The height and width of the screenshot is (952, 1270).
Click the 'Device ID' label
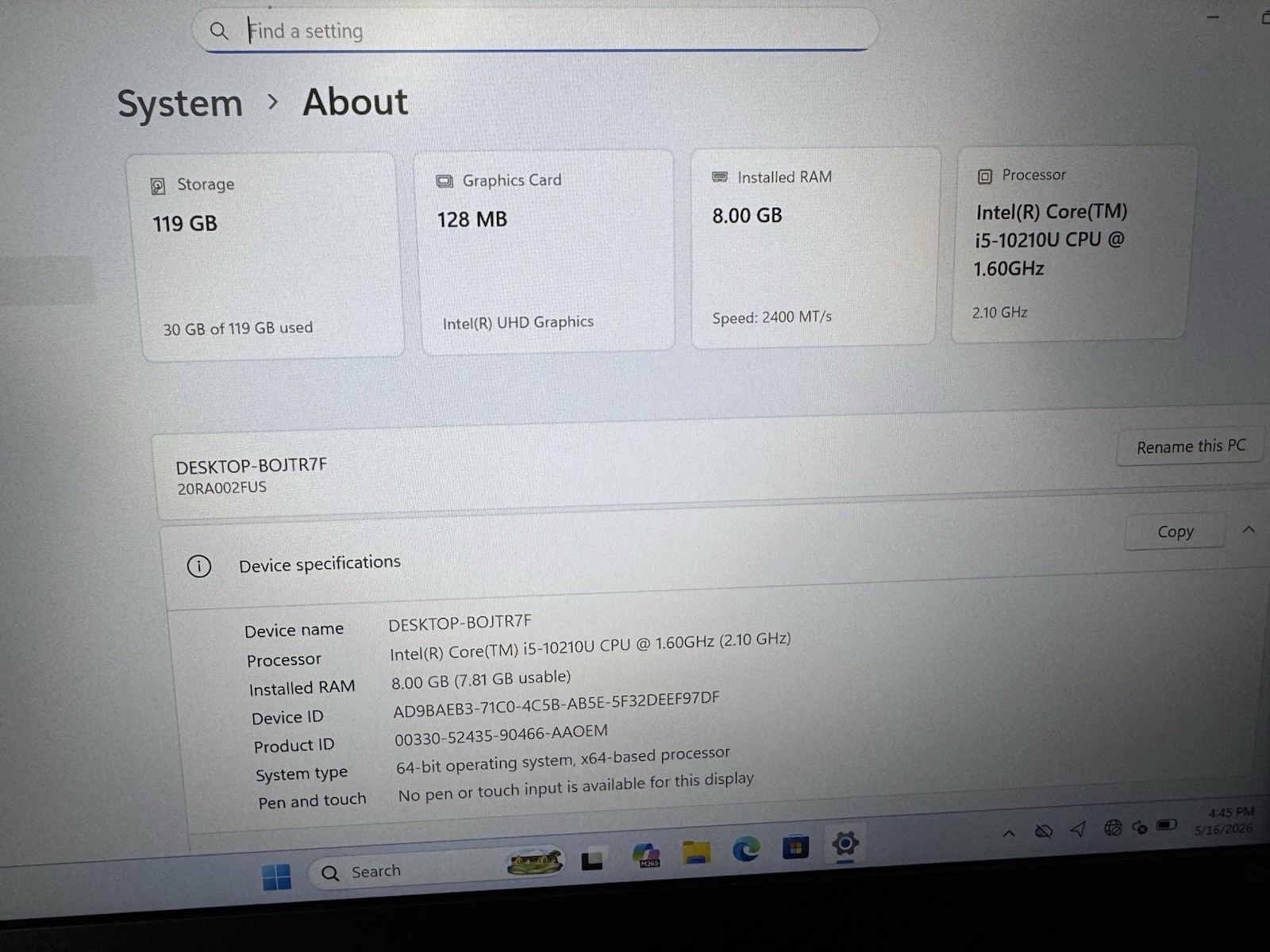287,718
